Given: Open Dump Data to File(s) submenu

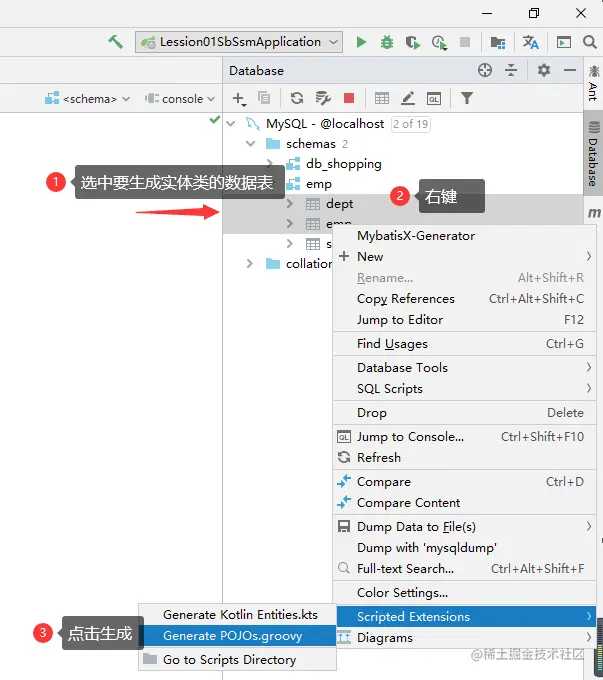Looking at the screenshot, I should click(464, 526).
